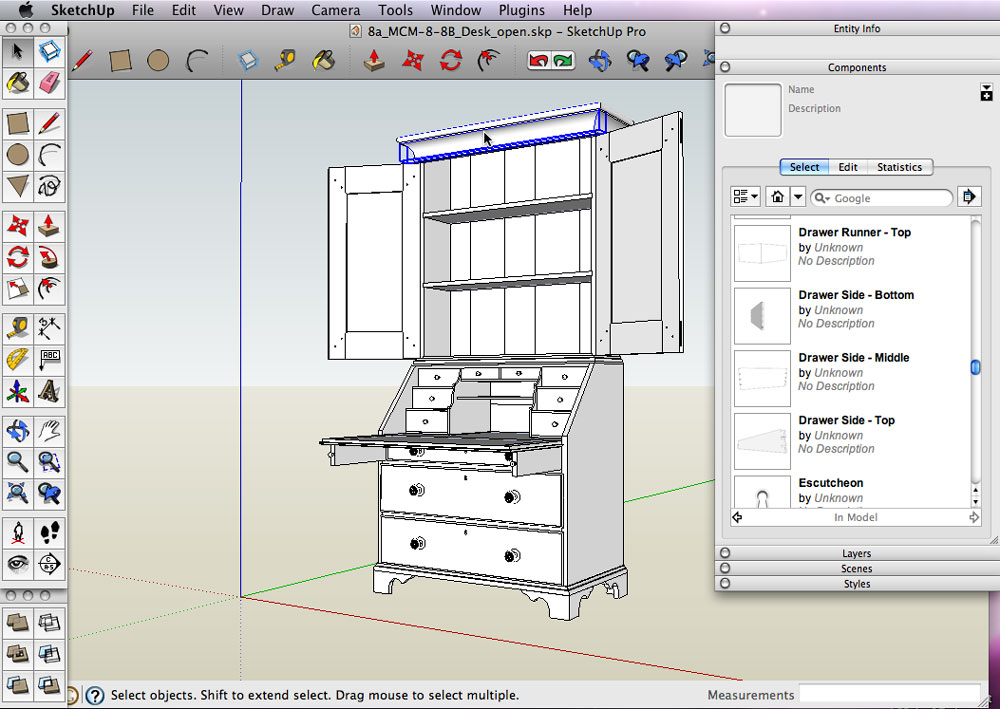
Task: Open the navigation dropdown beside the home icon
Action: point(798,197)
